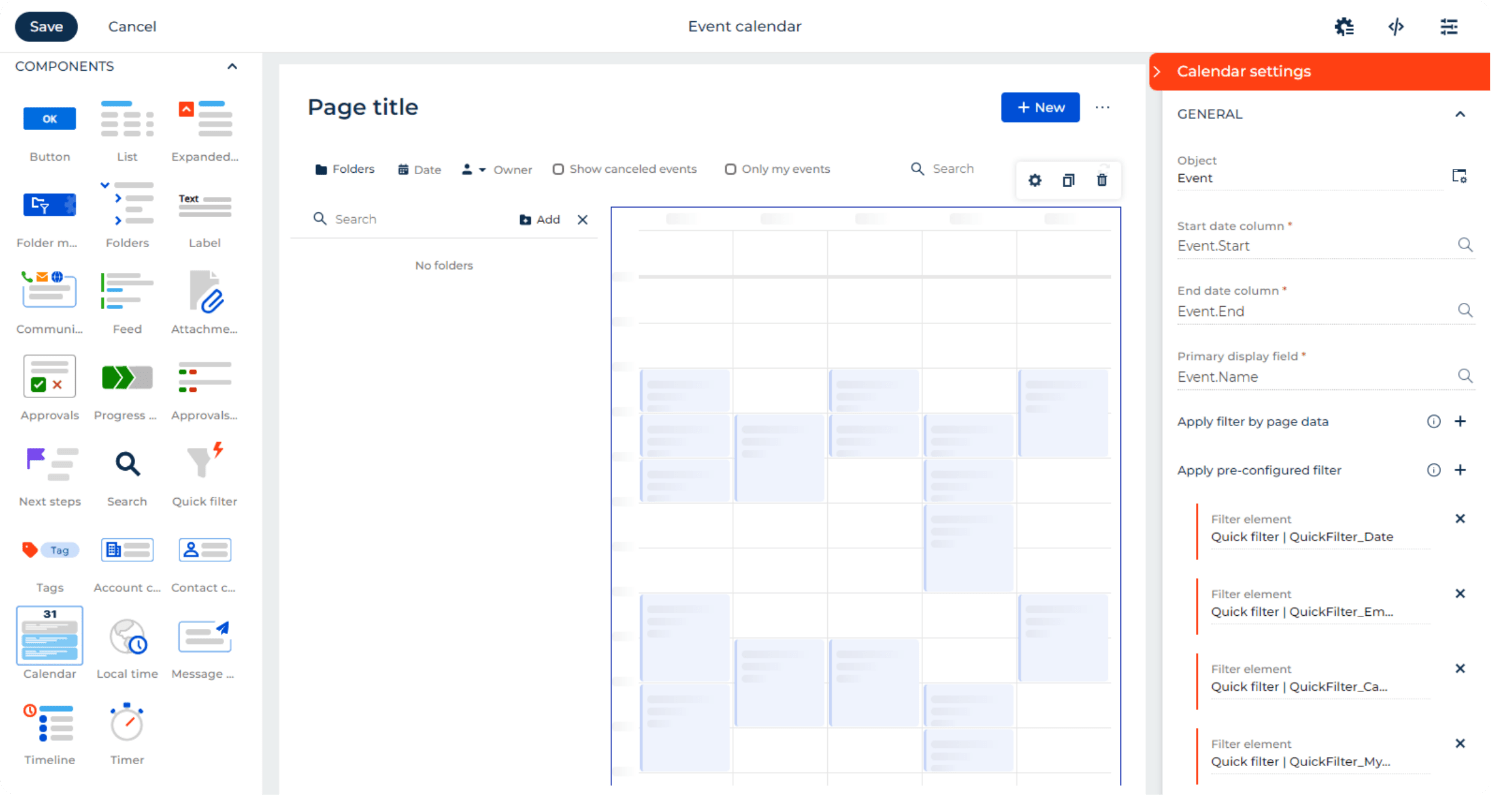This screenshot has height=795, width=1491.
Task: Open the Date quick filter
Action: 419,170
